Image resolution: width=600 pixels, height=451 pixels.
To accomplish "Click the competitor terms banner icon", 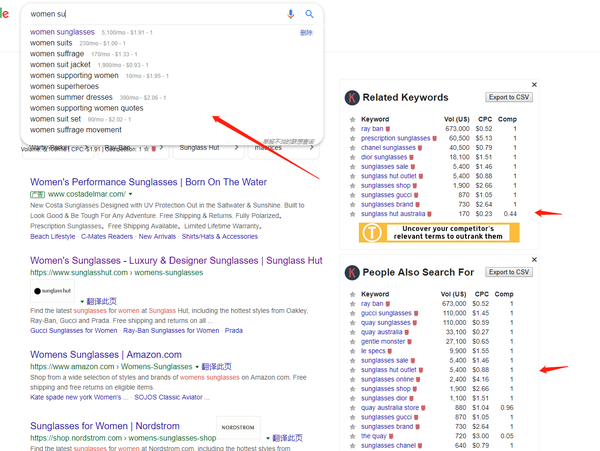I will 372,233.
